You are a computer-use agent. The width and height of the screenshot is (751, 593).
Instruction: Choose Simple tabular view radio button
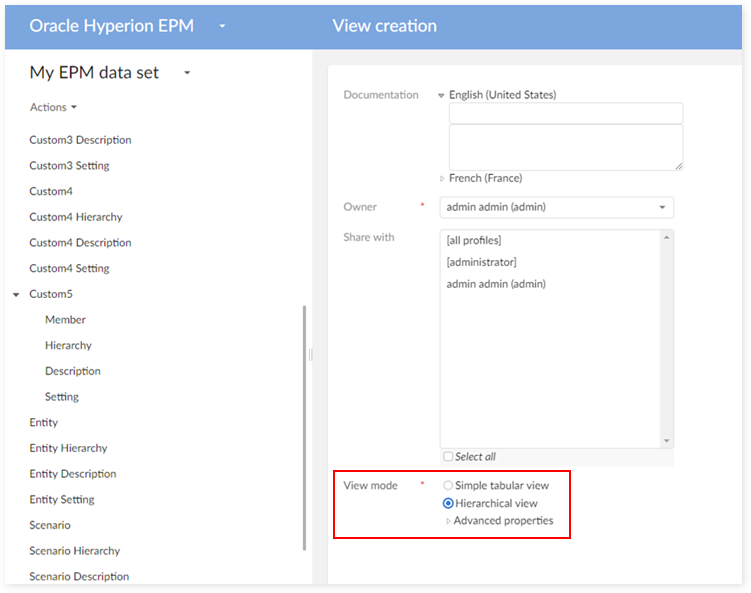(448, 486)
